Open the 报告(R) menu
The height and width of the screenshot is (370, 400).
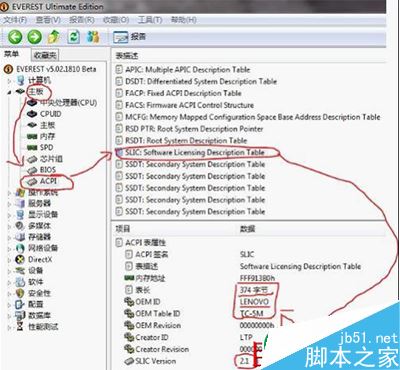(x=82, y=20)
